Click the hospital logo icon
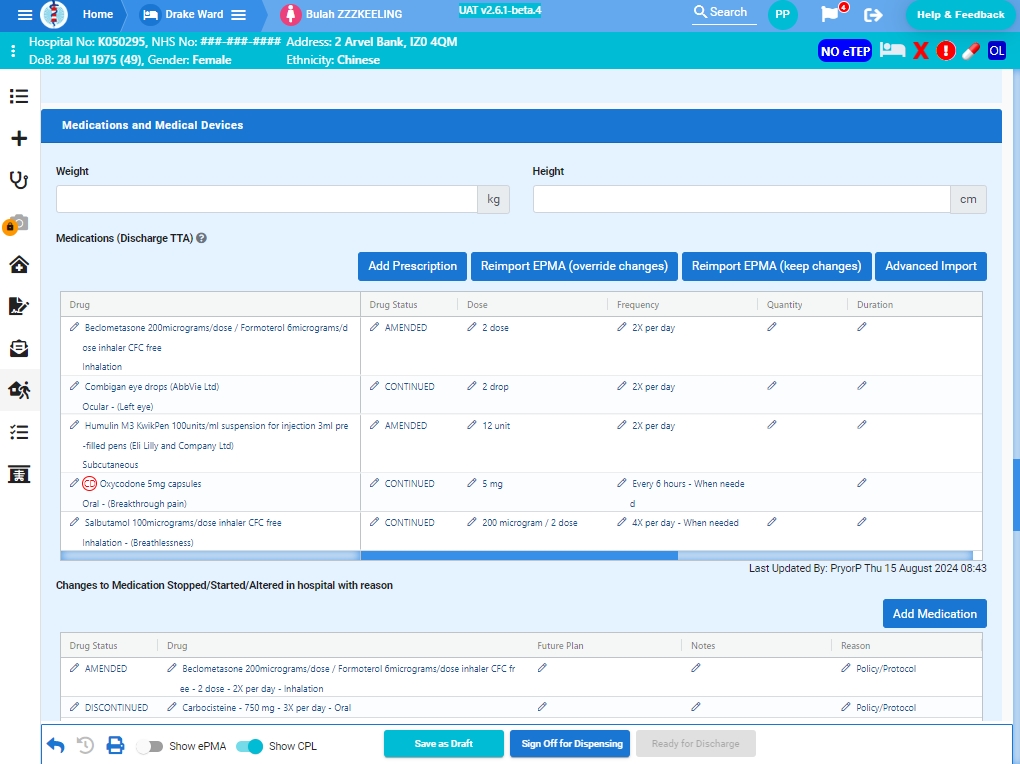The width and height of the screenshot is (1020, 764). [54, 14]
